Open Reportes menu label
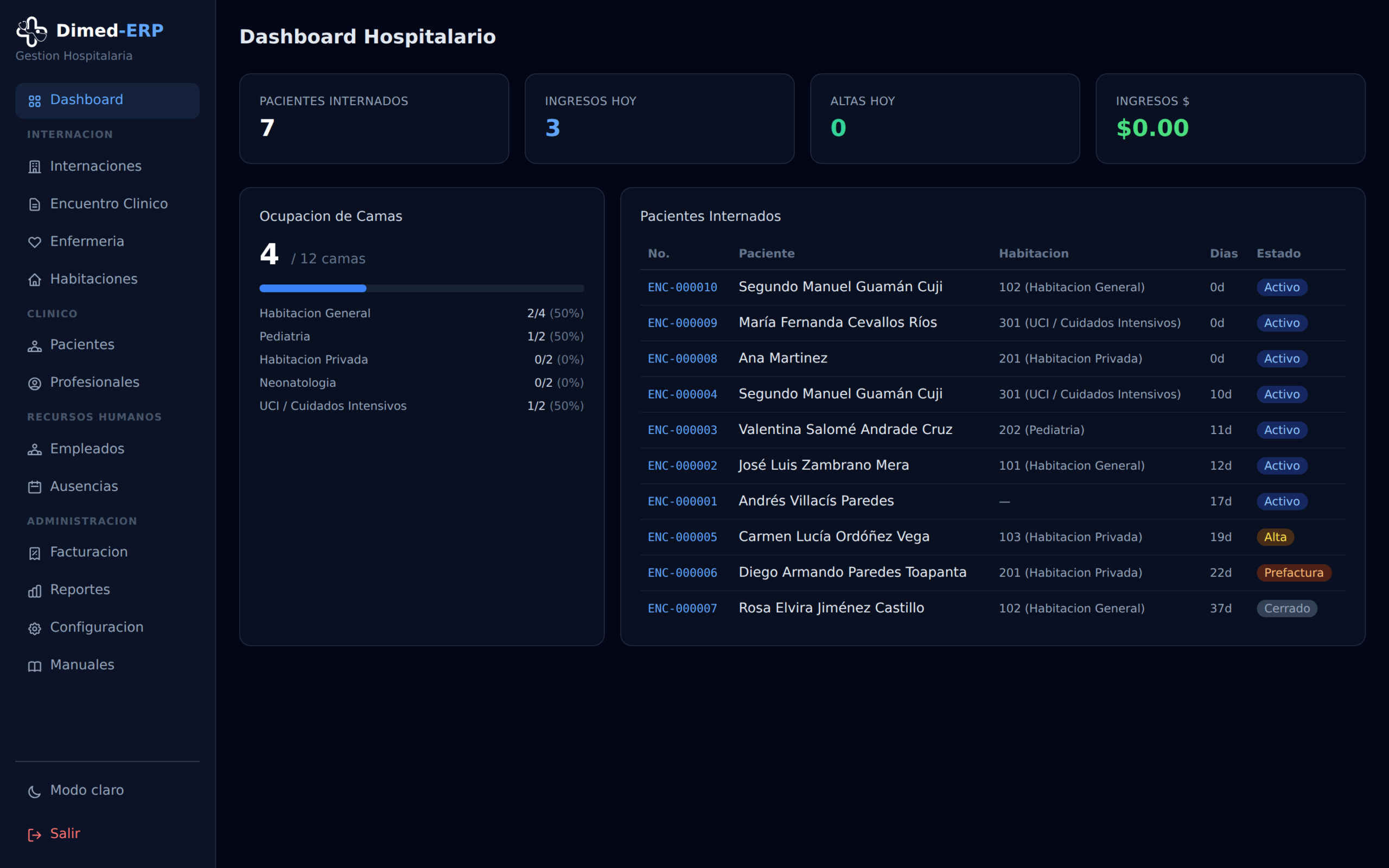 click(x=80, y=590)
